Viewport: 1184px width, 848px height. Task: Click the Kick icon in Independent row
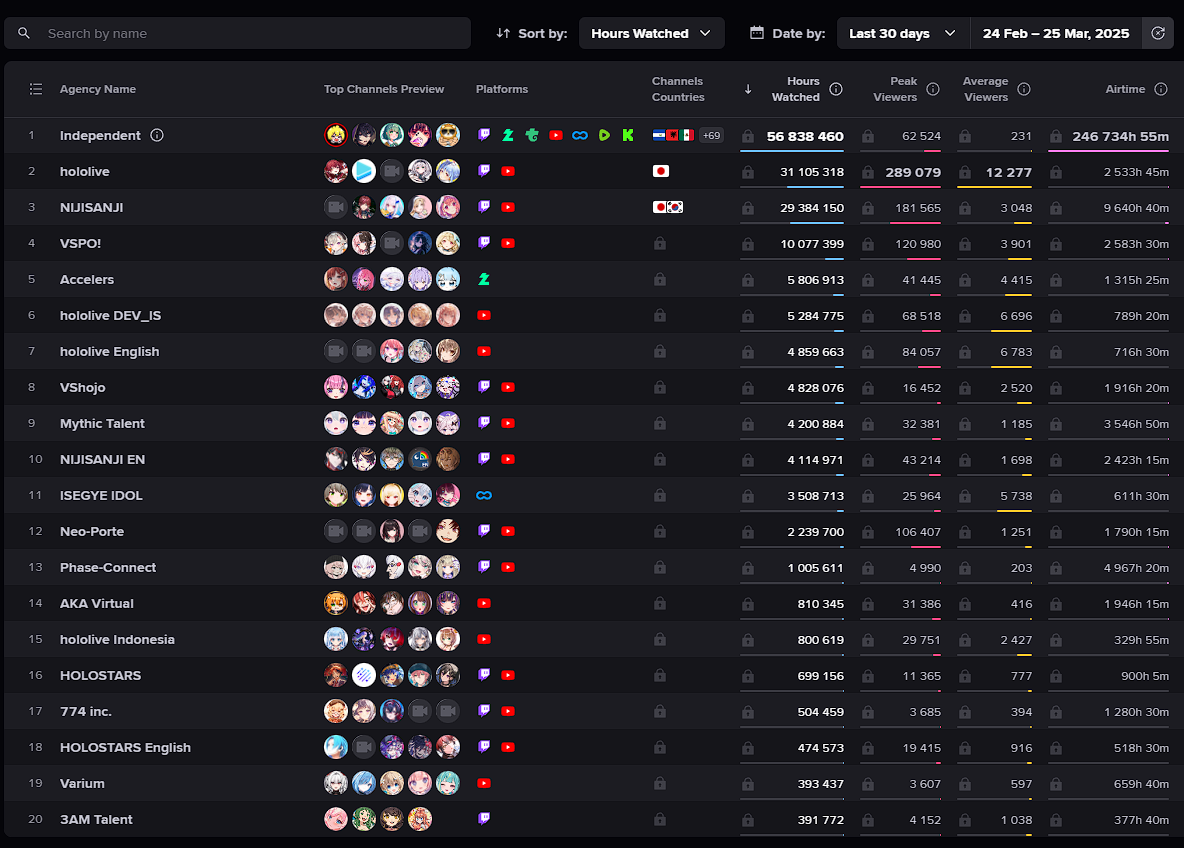point(627,135)
